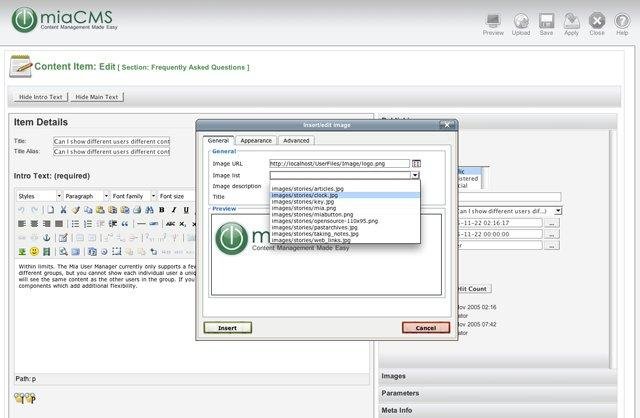The width and height of the screenshot is (640, 418).
Task: Close the Insert/edit image dialog
Action: pyautogui.click(x=447, y=125)
